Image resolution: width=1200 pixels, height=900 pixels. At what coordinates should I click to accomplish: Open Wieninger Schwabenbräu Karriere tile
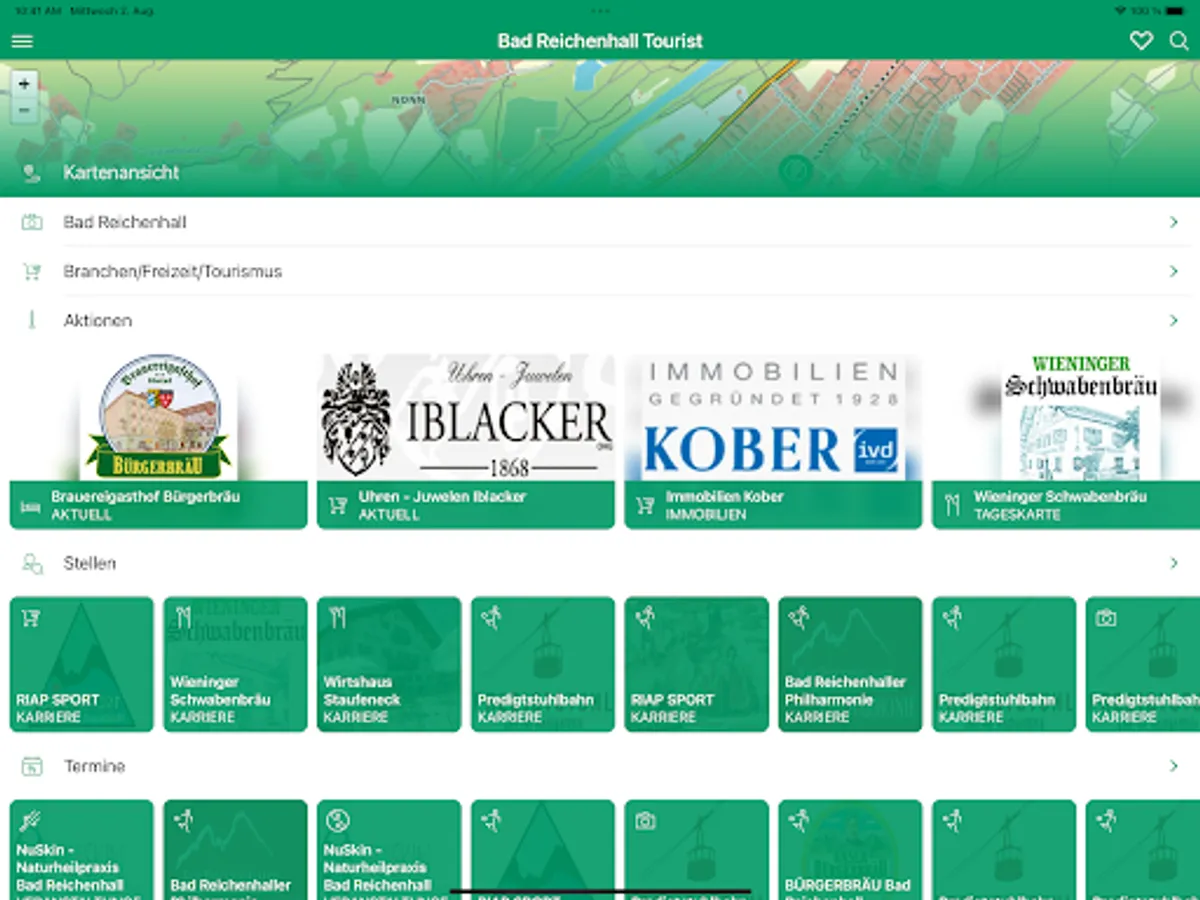click(235, 664)
